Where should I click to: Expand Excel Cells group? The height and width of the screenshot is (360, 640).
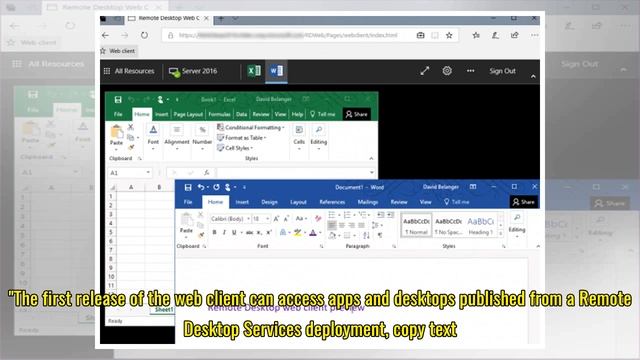[299, 138]
